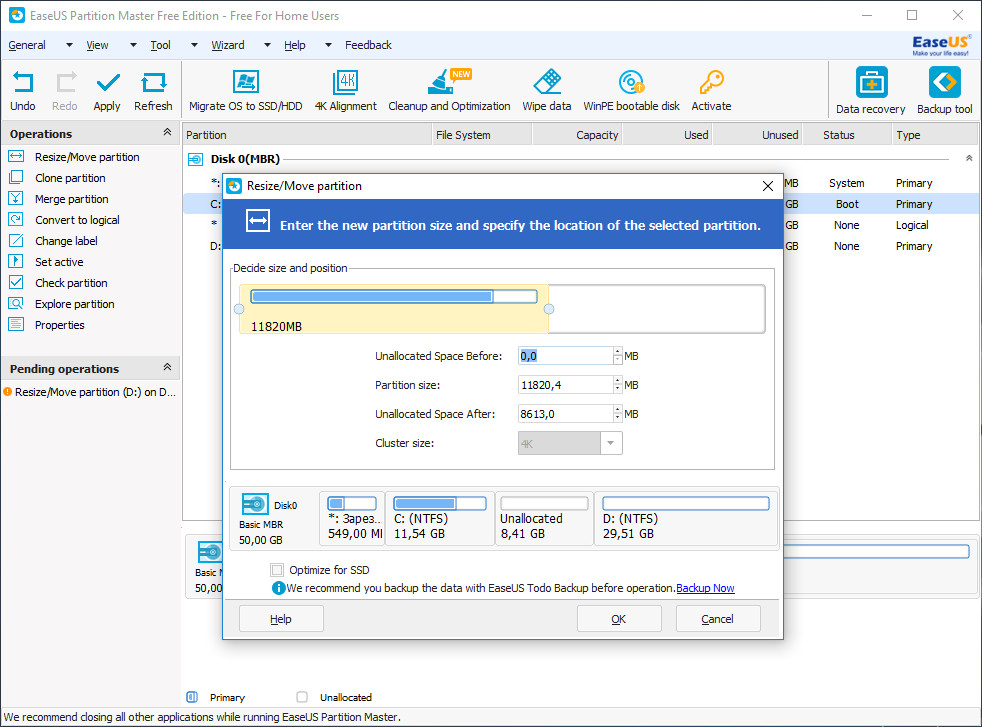Open Migrate OS to SSD/HDD tool
Image resolution: width=982 pixels, height=727 pixels.
[245, 84]
